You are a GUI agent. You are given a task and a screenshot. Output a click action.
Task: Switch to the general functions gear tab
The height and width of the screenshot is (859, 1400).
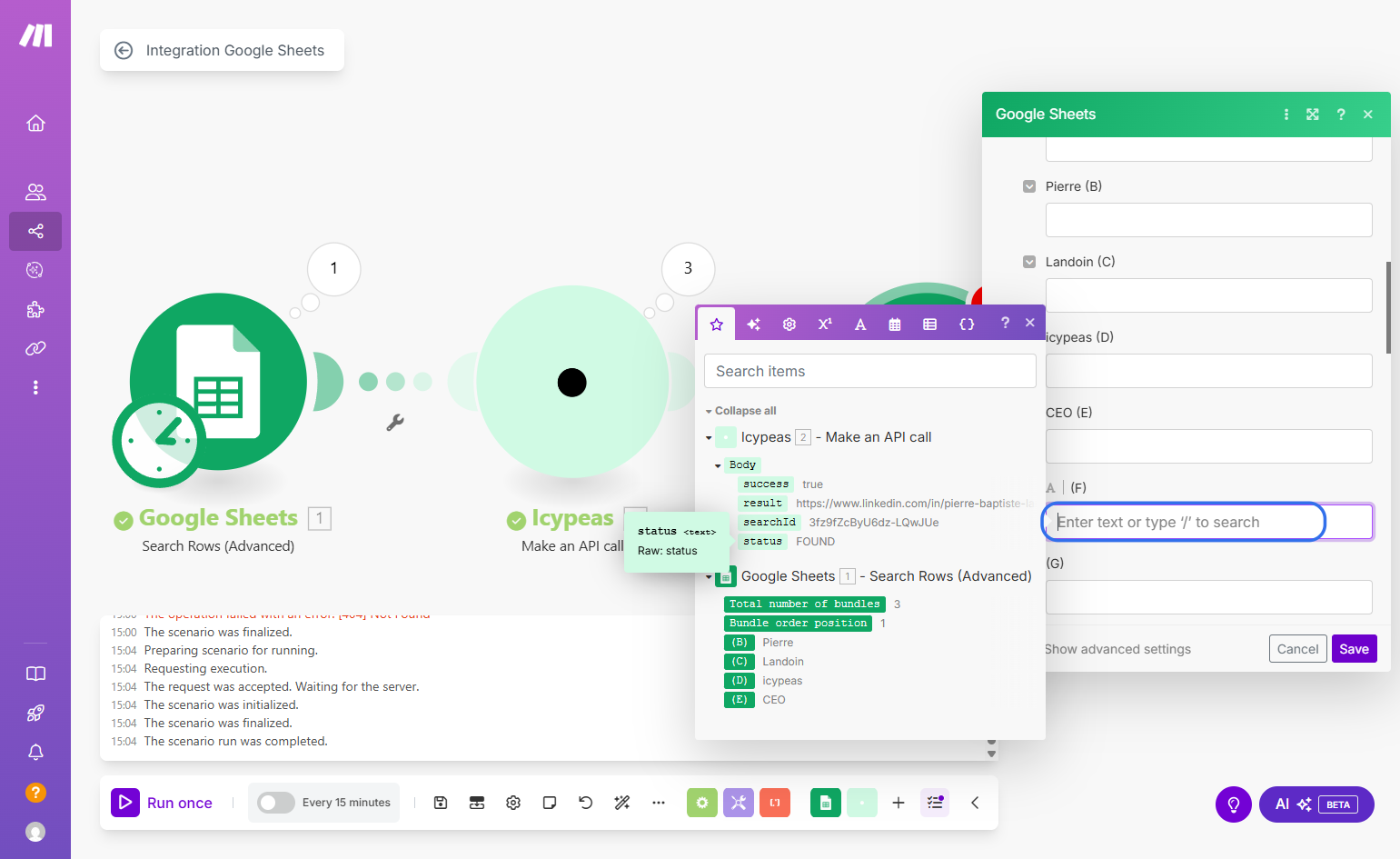coord(789,325)
